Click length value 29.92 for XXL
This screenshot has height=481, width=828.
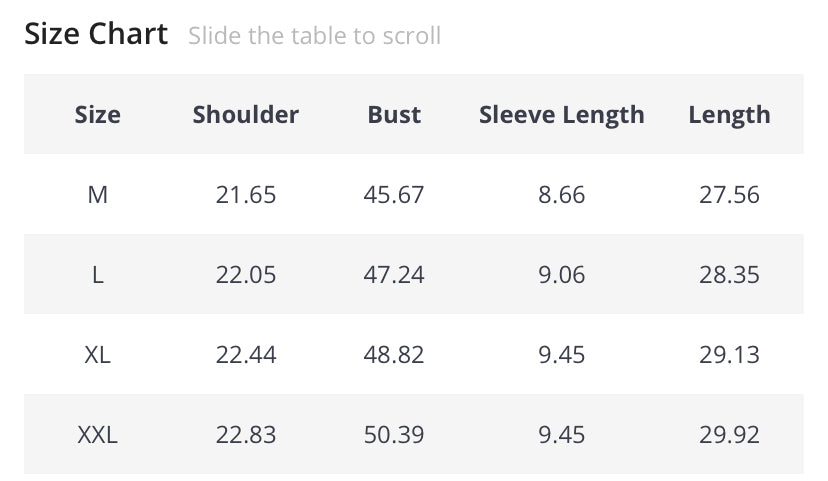tap(729, 435)
